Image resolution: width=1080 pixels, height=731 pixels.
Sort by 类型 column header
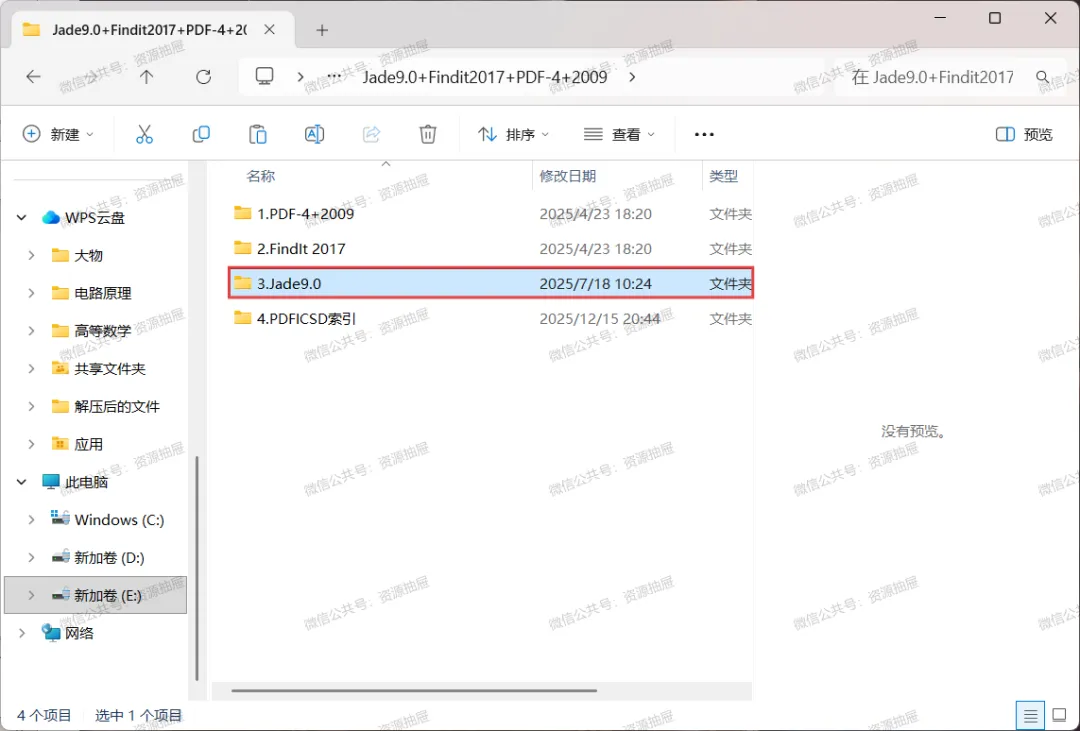[723, 176]
